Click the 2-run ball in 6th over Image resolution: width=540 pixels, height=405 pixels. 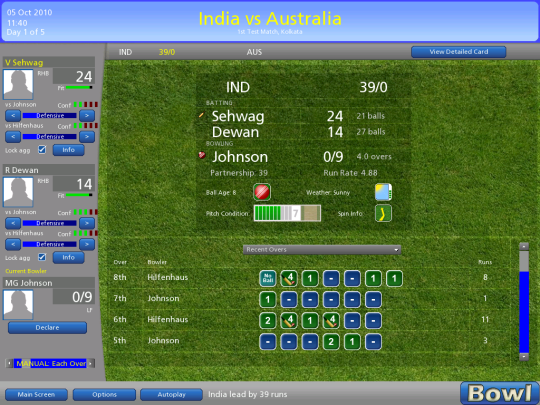coord(268,321)
